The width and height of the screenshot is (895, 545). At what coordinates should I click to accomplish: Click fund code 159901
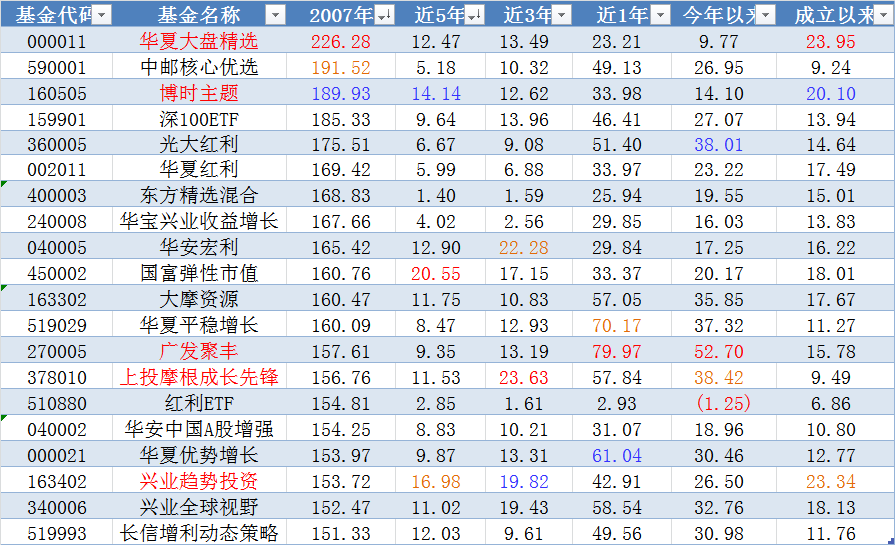click(x=57, y=120)
